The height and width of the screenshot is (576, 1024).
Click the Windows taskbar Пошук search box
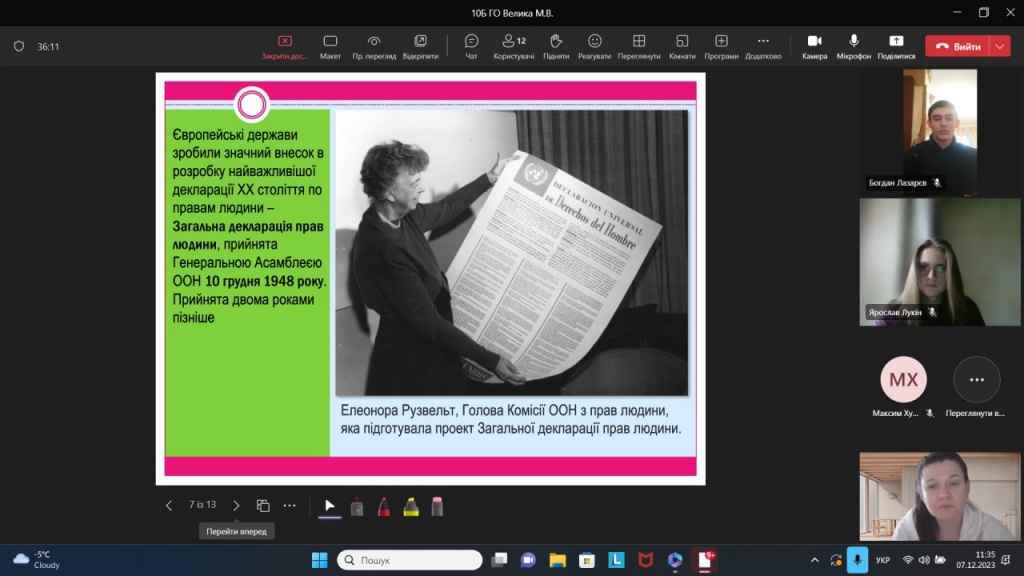click(409, 560)
